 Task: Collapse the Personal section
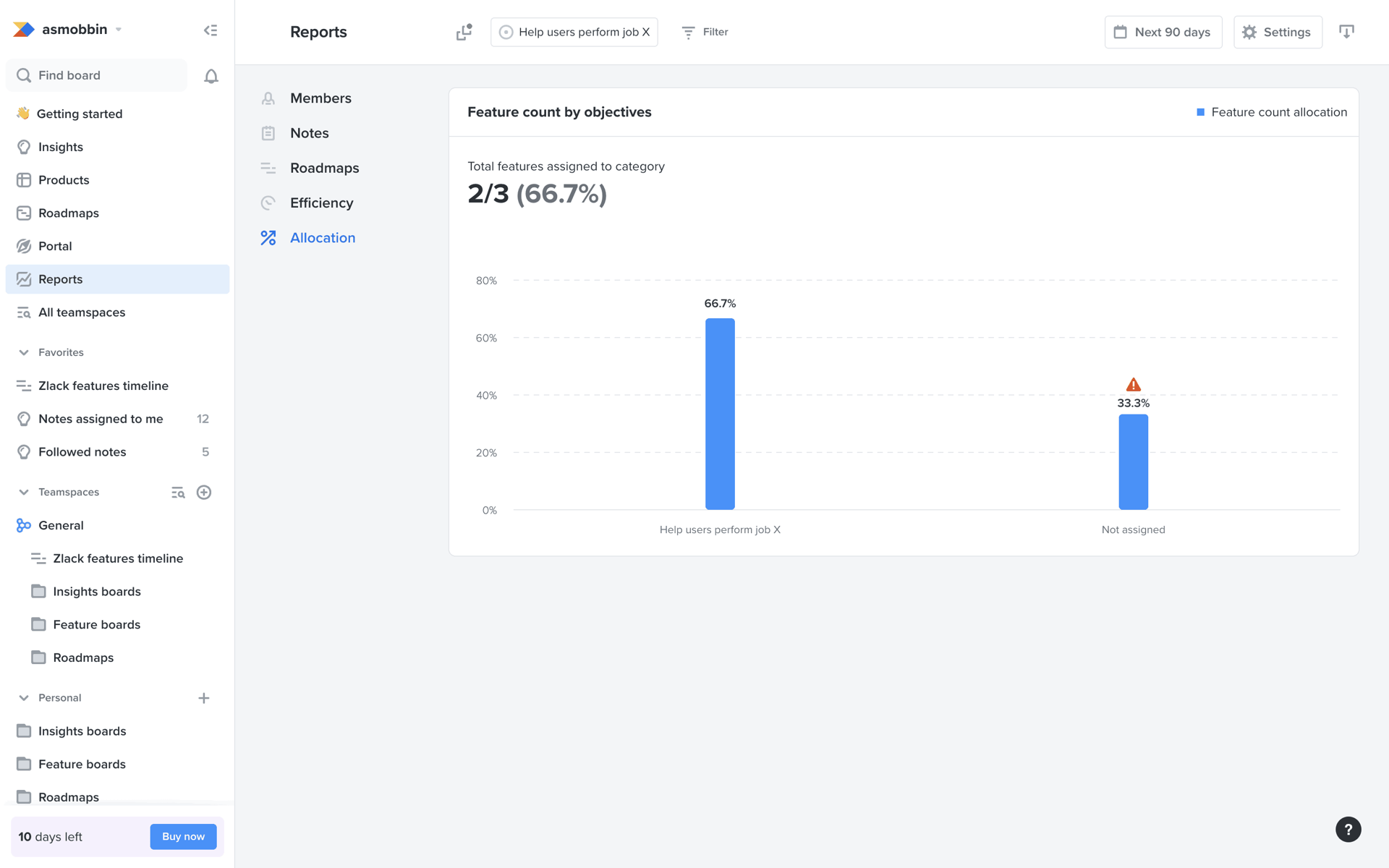24,698
